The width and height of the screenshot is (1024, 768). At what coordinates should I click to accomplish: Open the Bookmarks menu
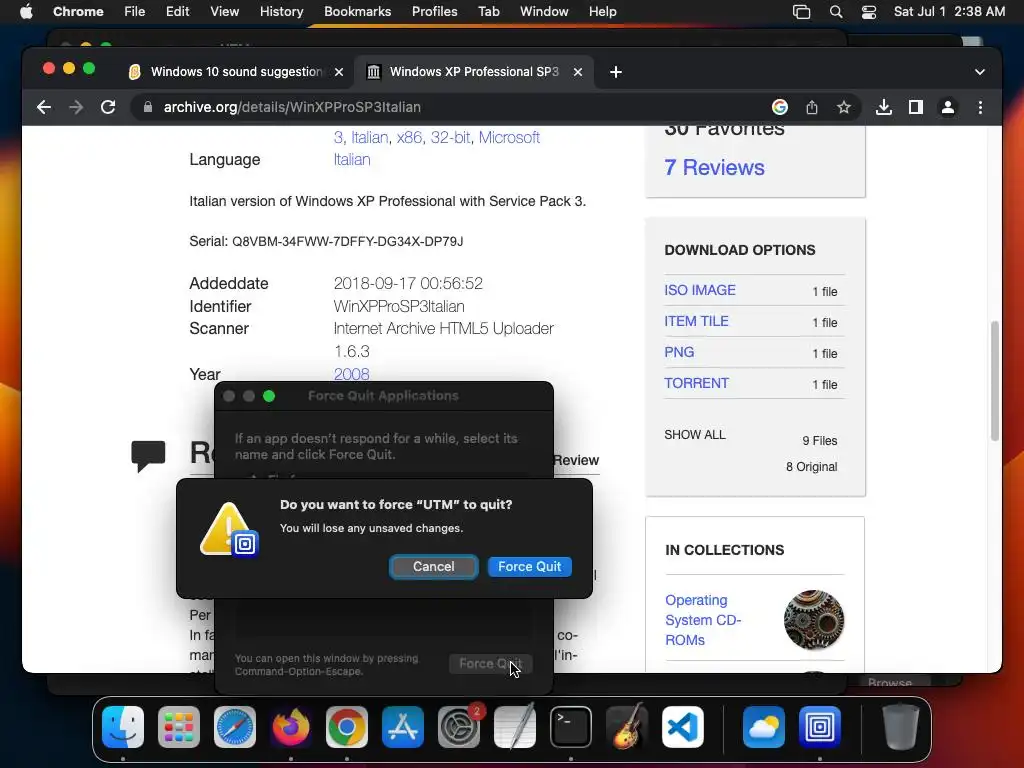pos(357,12)
